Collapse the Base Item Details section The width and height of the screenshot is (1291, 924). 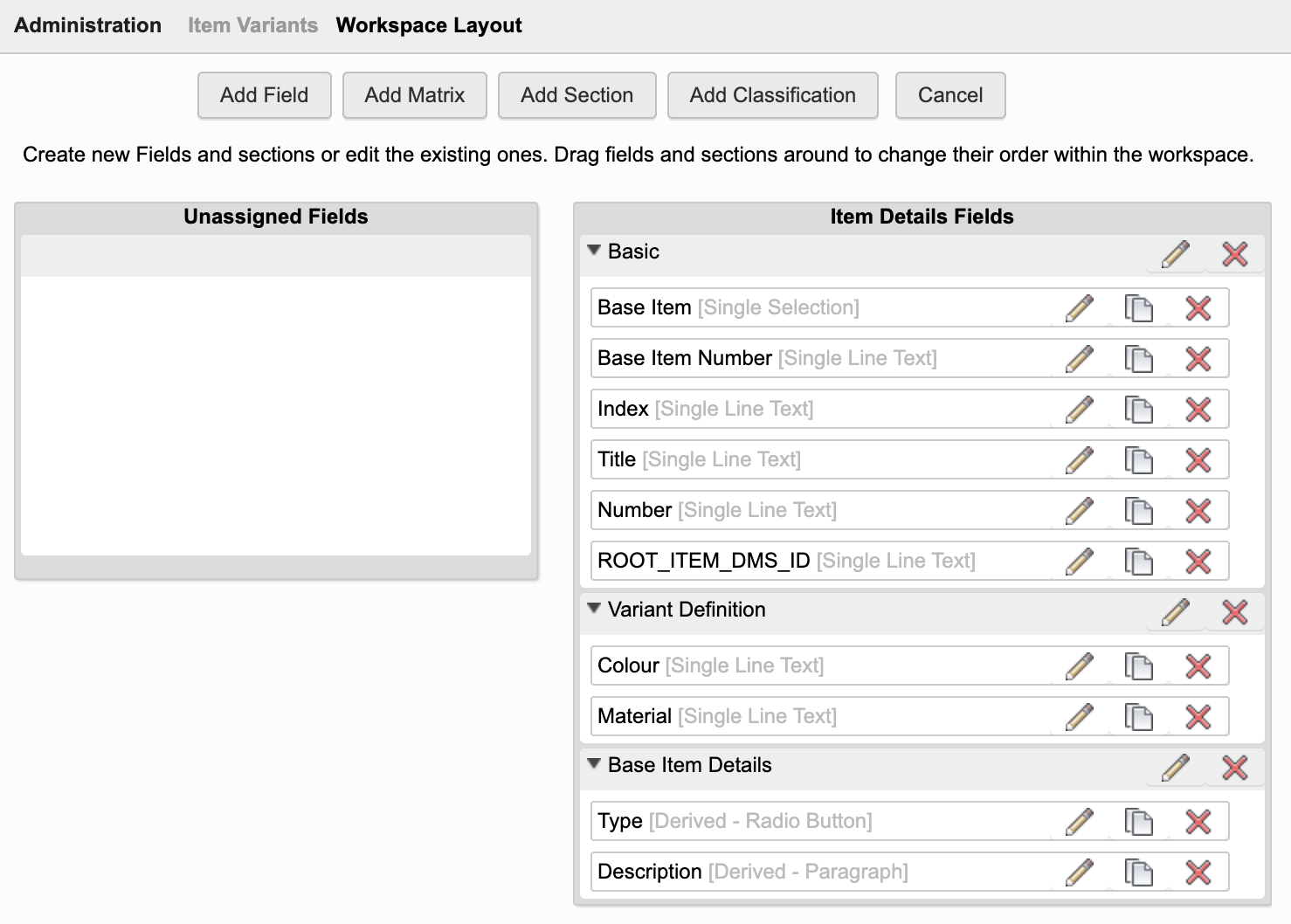[594, 764]
